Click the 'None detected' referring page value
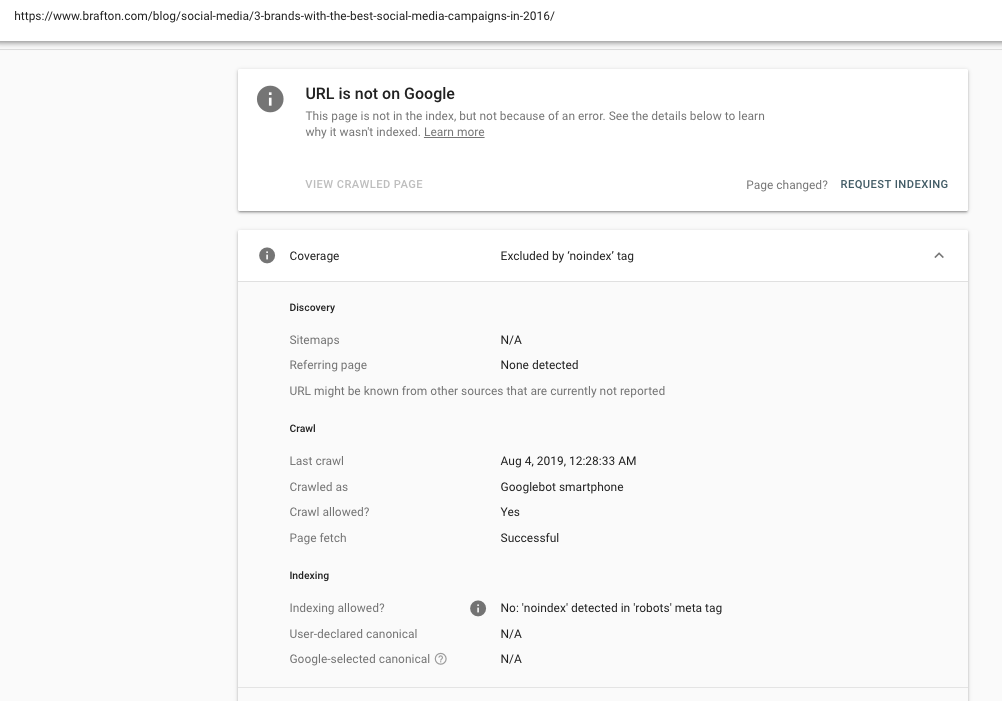Viewport: 1002px width, 701px height. [539, 365]
